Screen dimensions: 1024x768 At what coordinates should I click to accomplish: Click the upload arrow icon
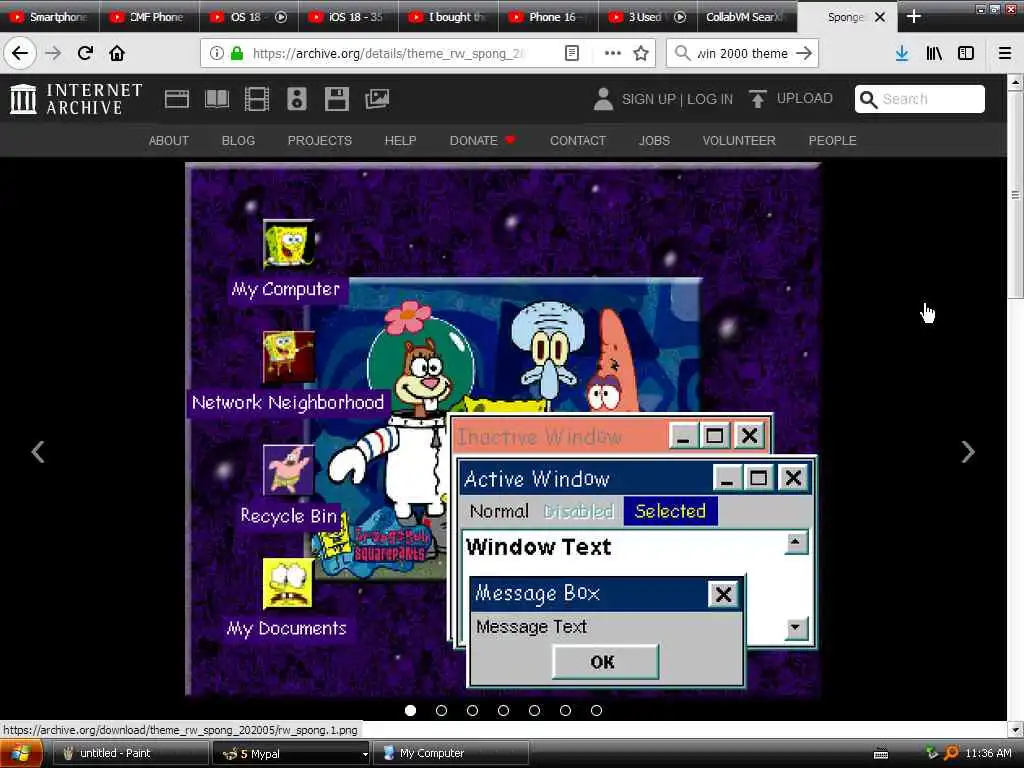pos(758,99)
